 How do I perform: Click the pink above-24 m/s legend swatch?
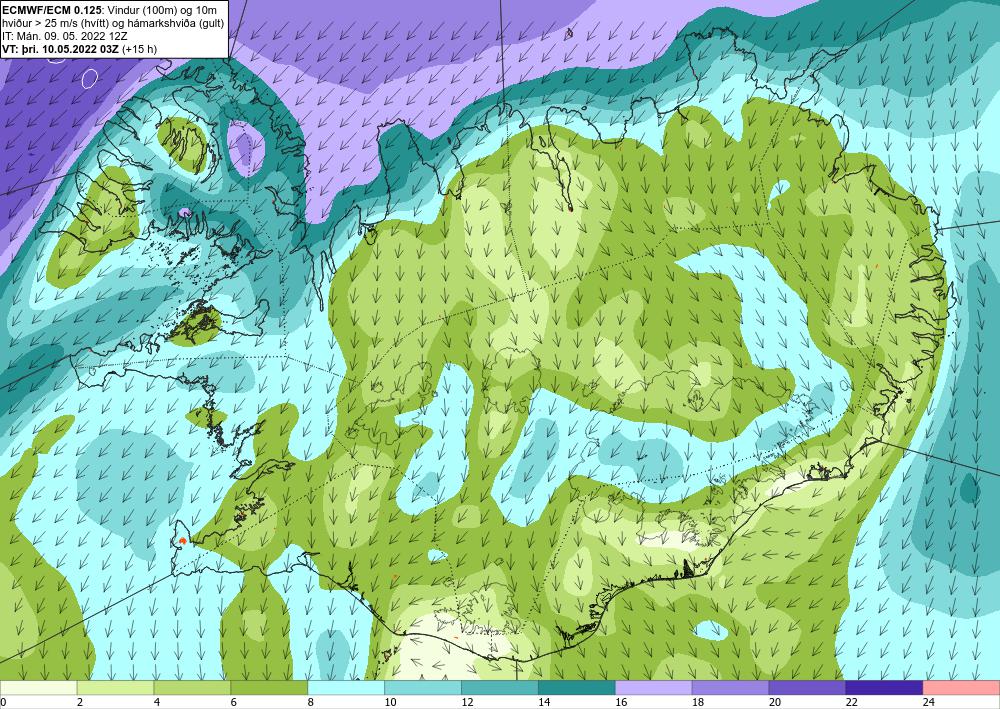(962, 688)
